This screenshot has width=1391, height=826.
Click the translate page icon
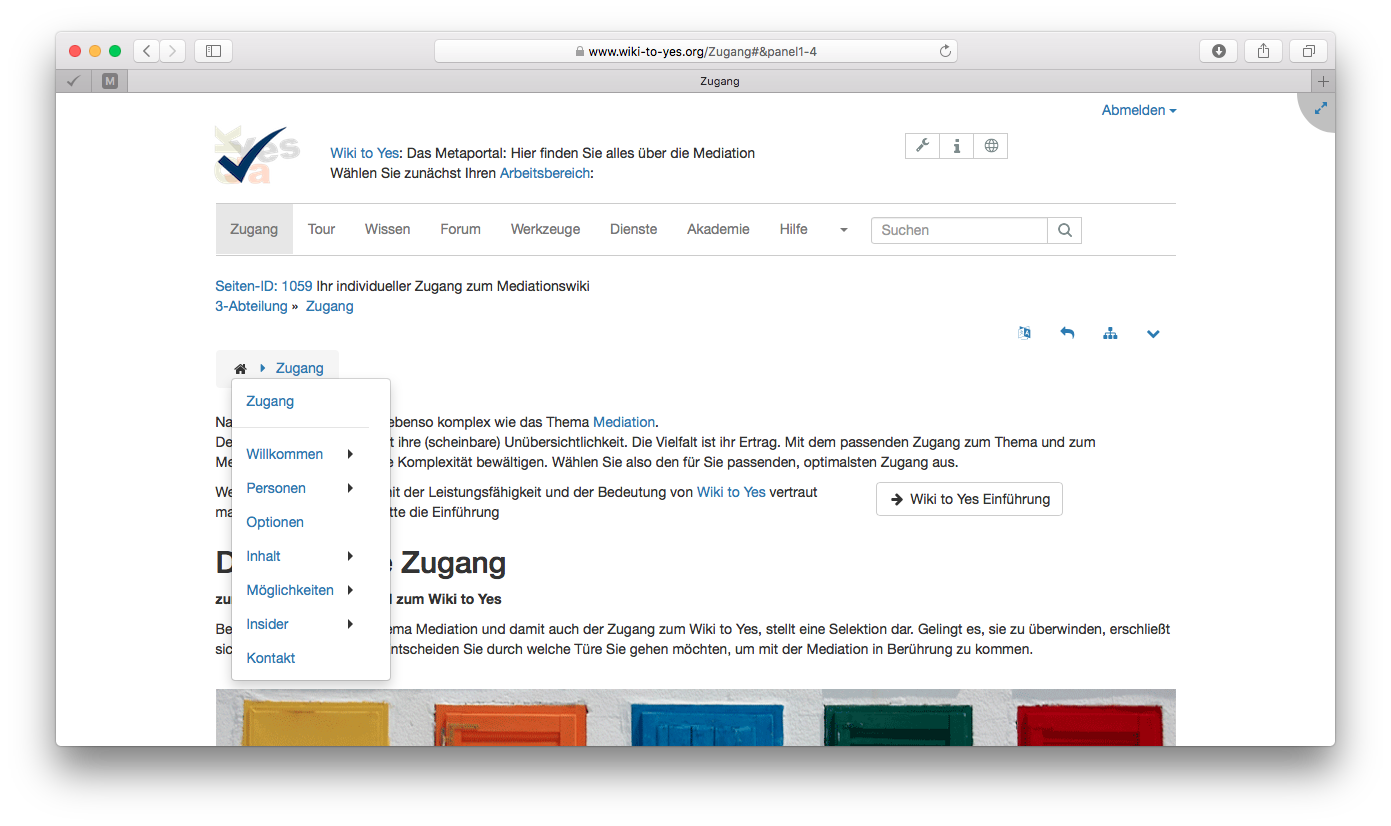(1024, 333)
